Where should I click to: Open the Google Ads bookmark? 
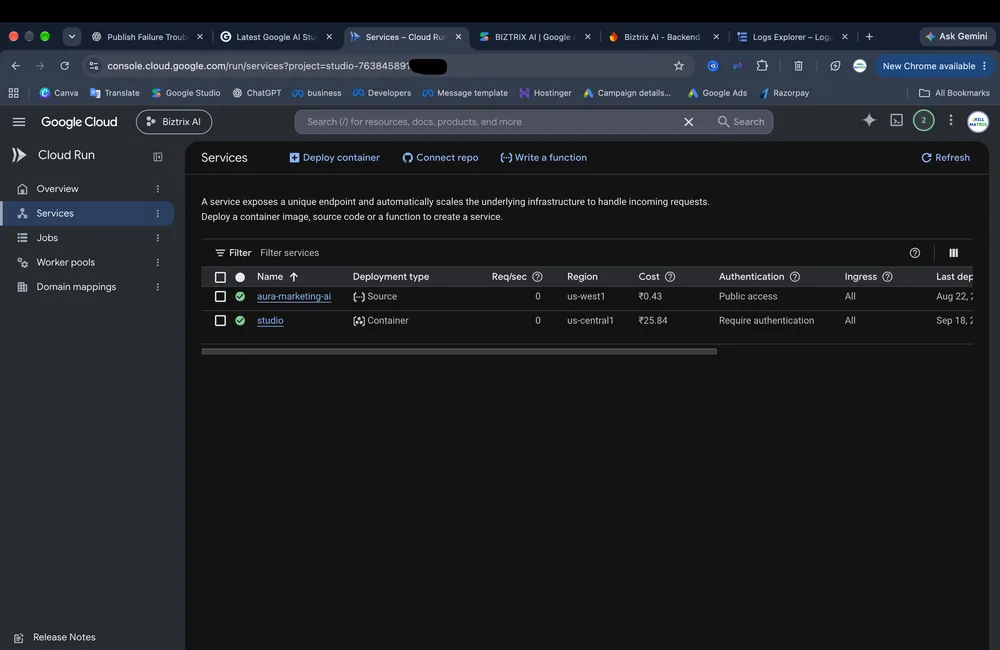tap(717, 93)
